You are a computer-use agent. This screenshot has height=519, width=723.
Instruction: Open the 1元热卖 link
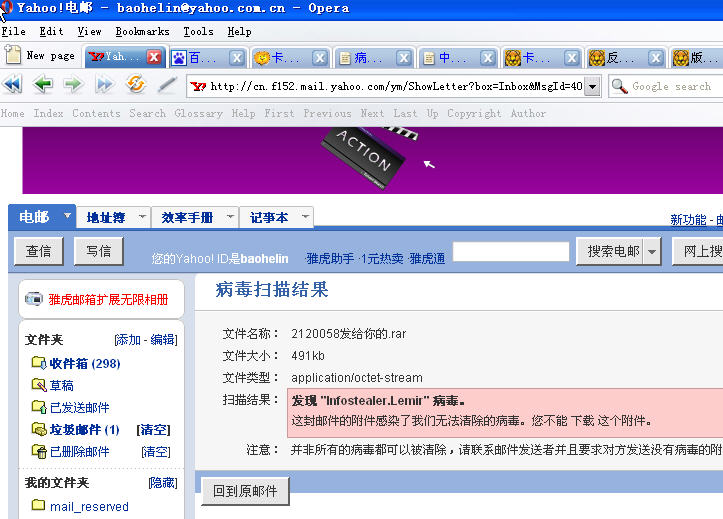point(382,259)
